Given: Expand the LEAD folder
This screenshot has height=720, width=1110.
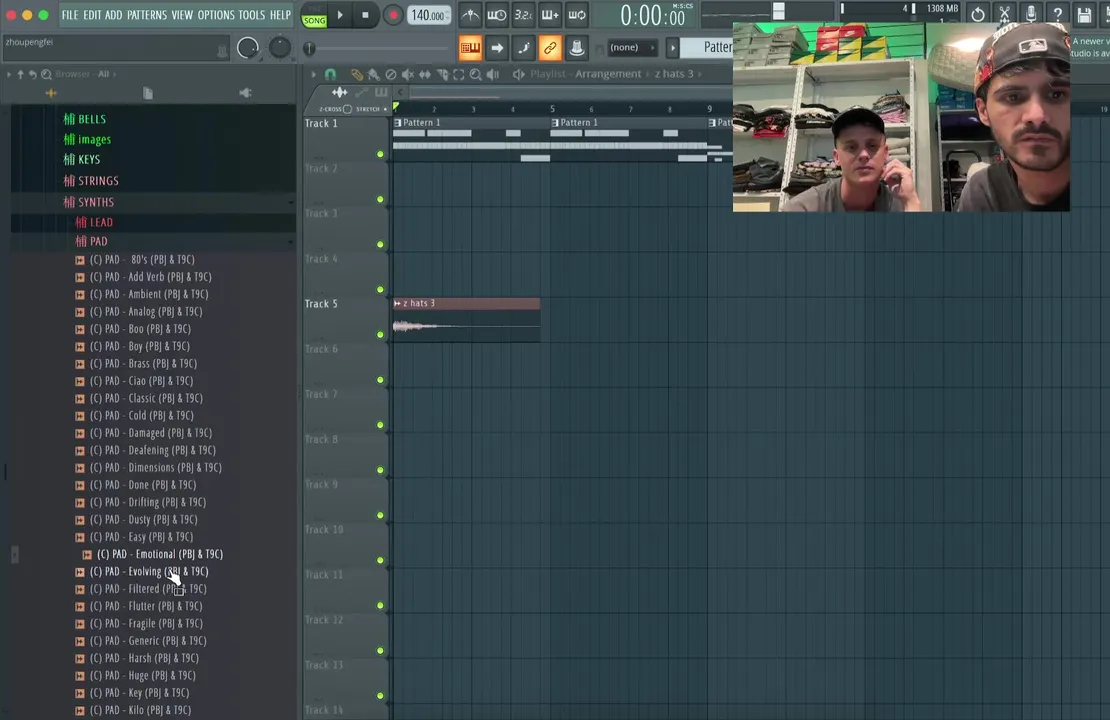Looking at the screenshot, I should coord(94,222).
